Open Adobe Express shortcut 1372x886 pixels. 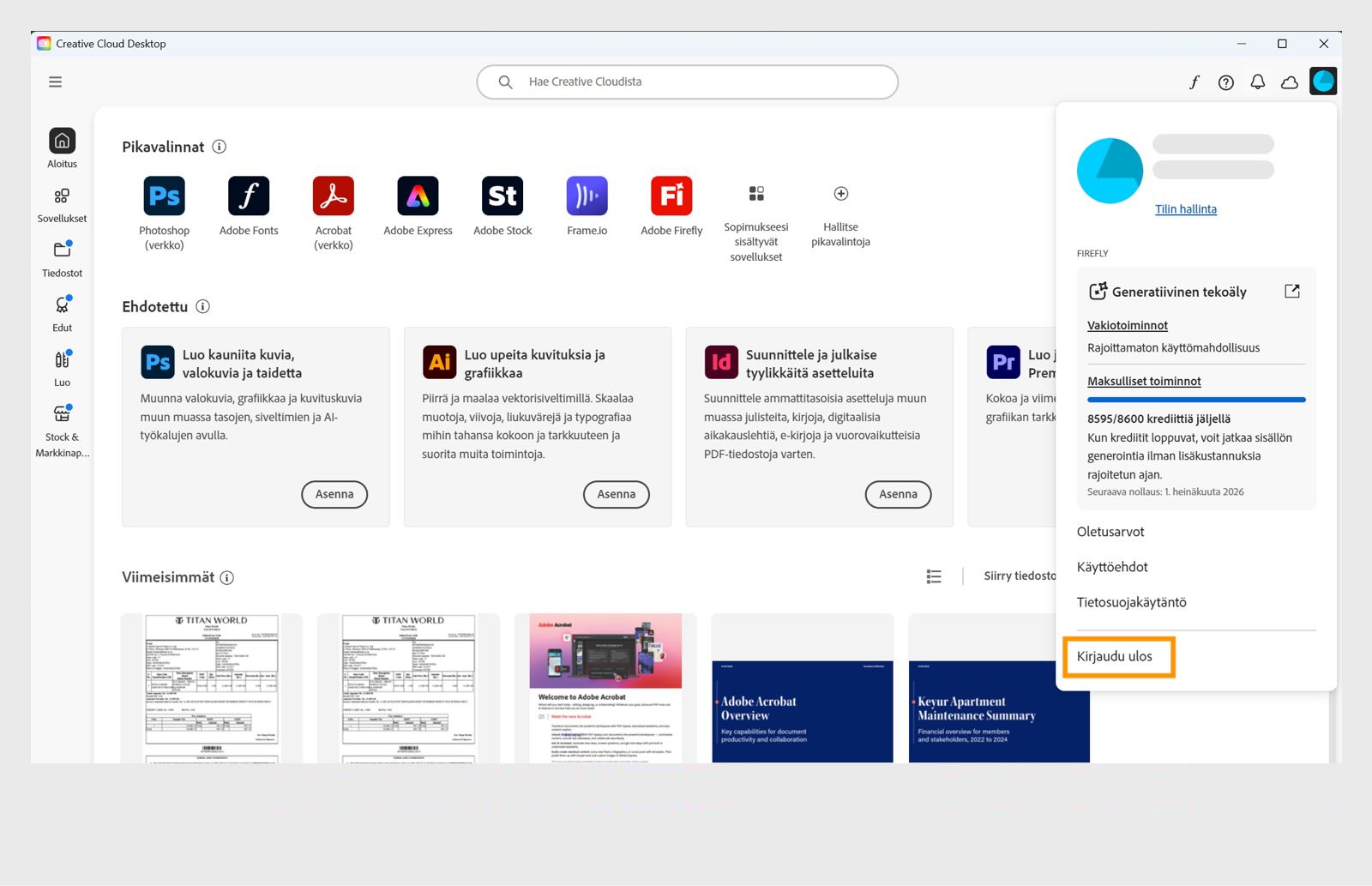[x=418, y=207]
